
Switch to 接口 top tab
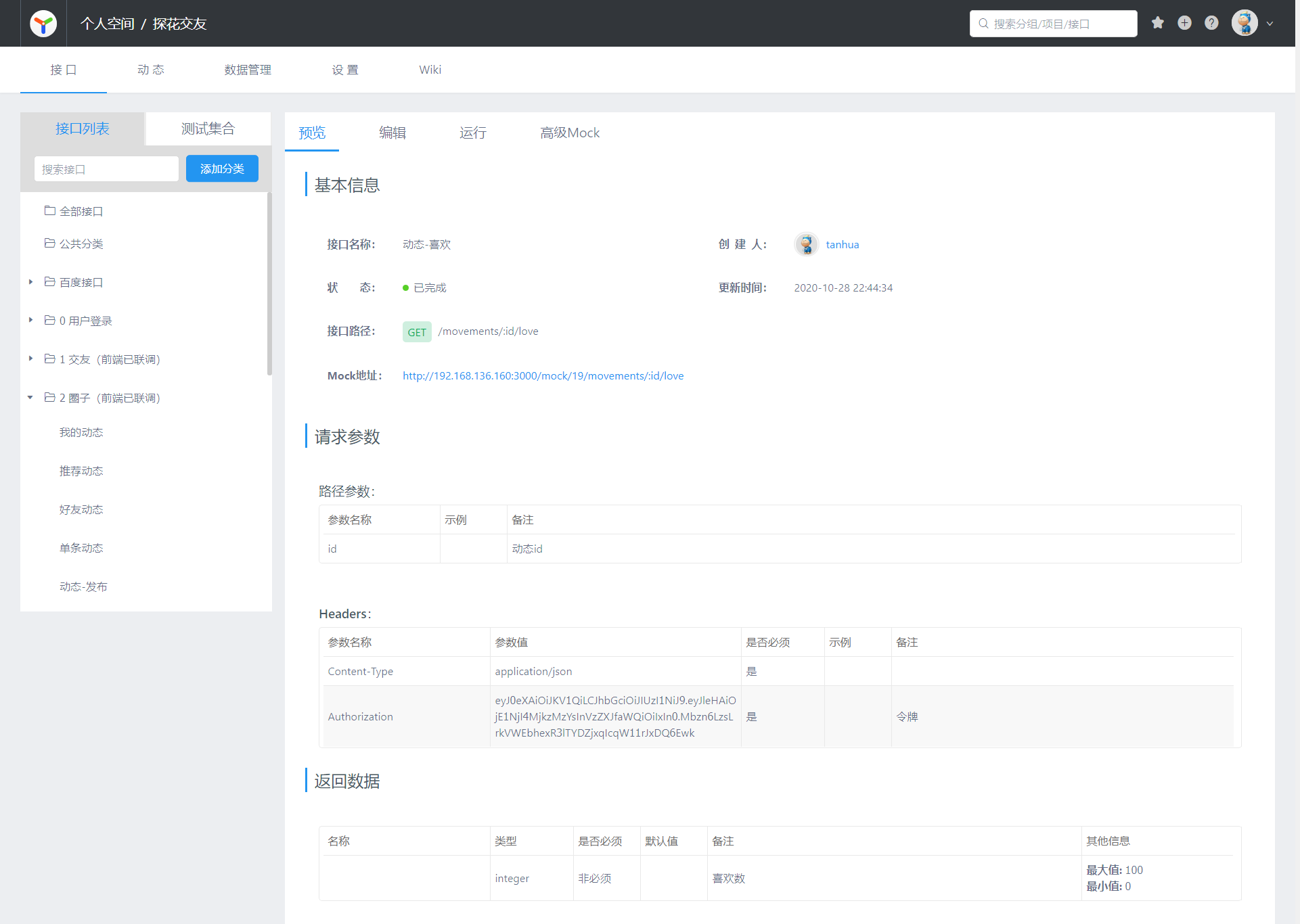tap(64, 70)
